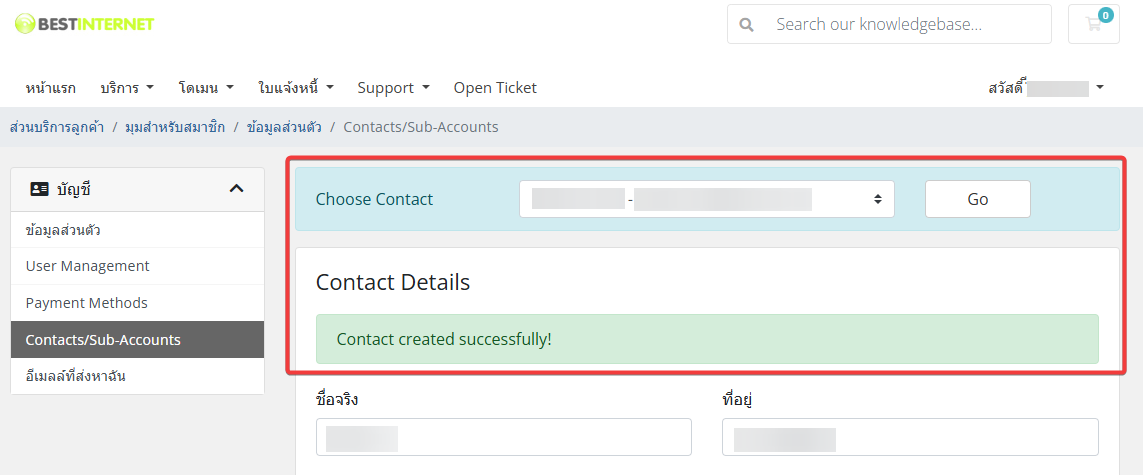1143x475 pixels.
Task: Open Payment Methods in the sidebar
Action: pos(138,303)
